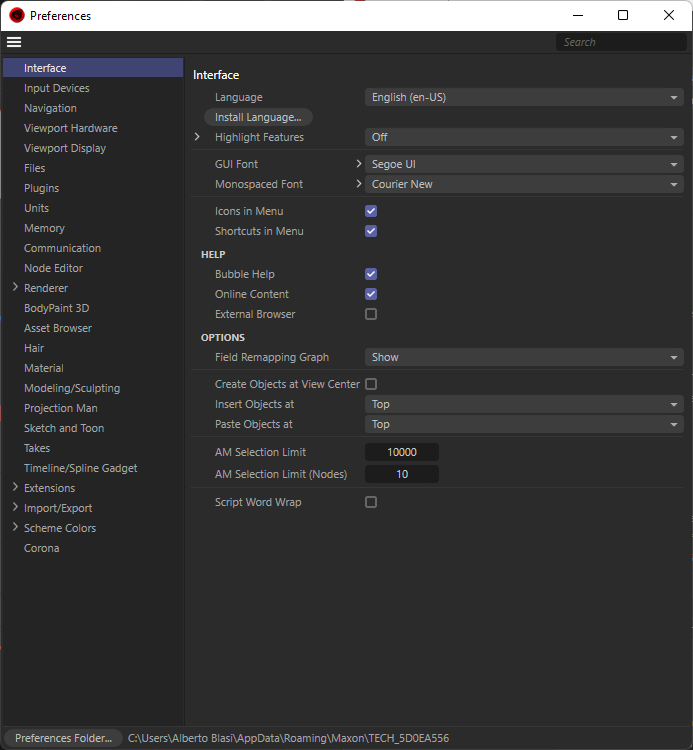Click the Install Language button
Viewport: 693px width, 750px height.
[258, 117]
